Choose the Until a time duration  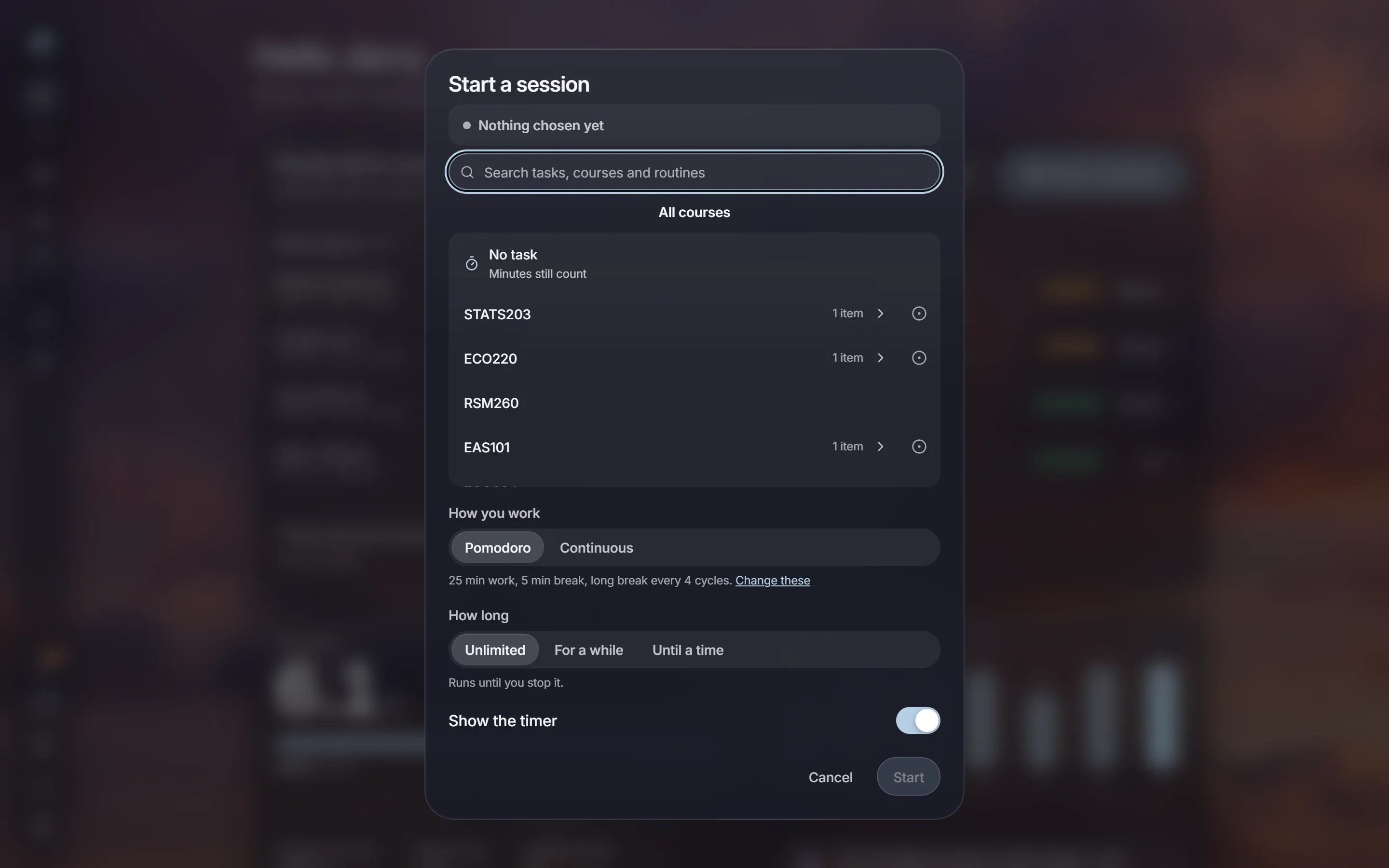(x=688, y=650)
